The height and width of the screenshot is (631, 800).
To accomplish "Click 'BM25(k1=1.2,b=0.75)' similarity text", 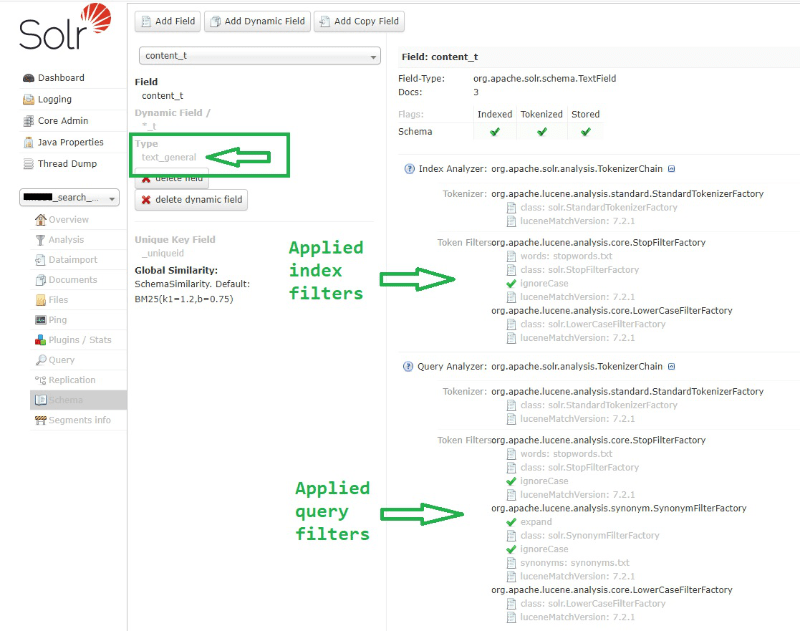I will tap(184, 299).
